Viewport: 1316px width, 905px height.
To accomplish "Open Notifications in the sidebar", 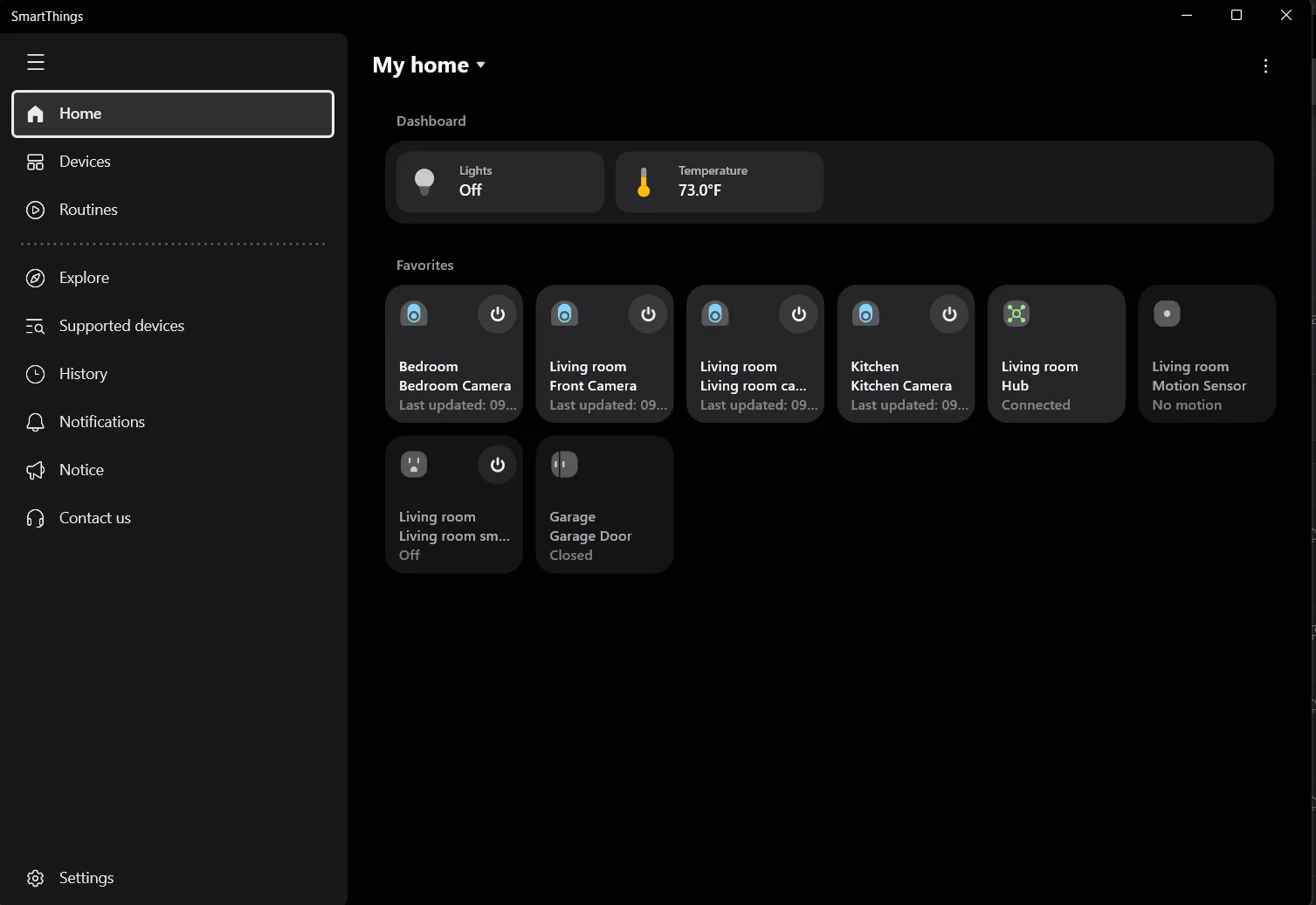I will click(173, 422).
